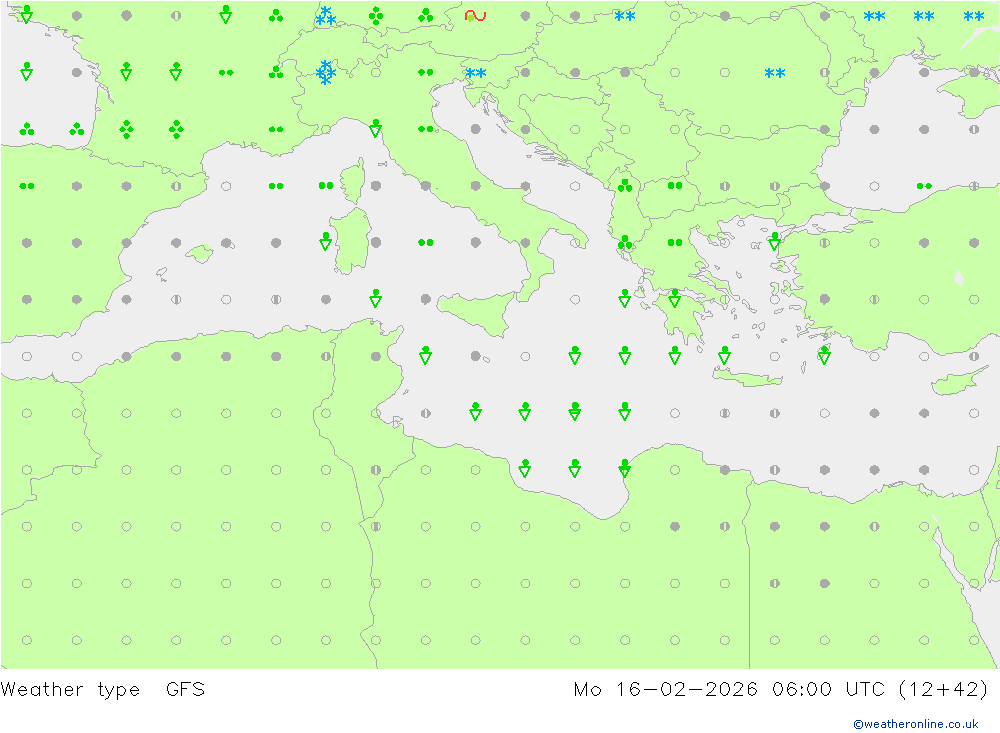
Task: Select the shower symbol north of Crete
Action: (724, 355)
